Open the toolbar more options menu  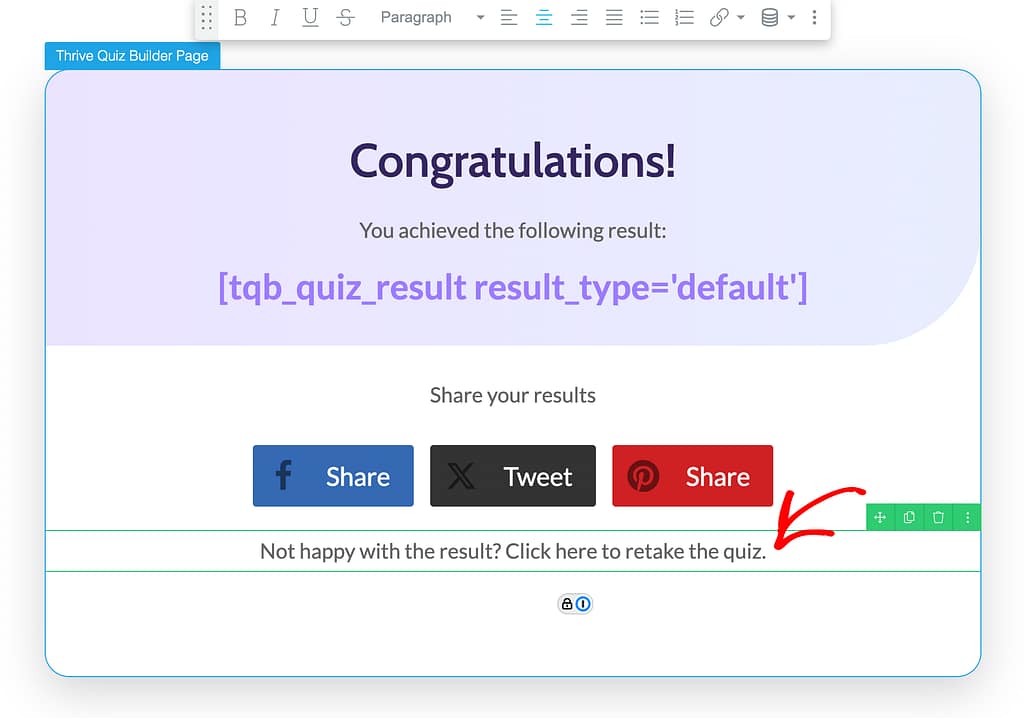coord(814,18)
